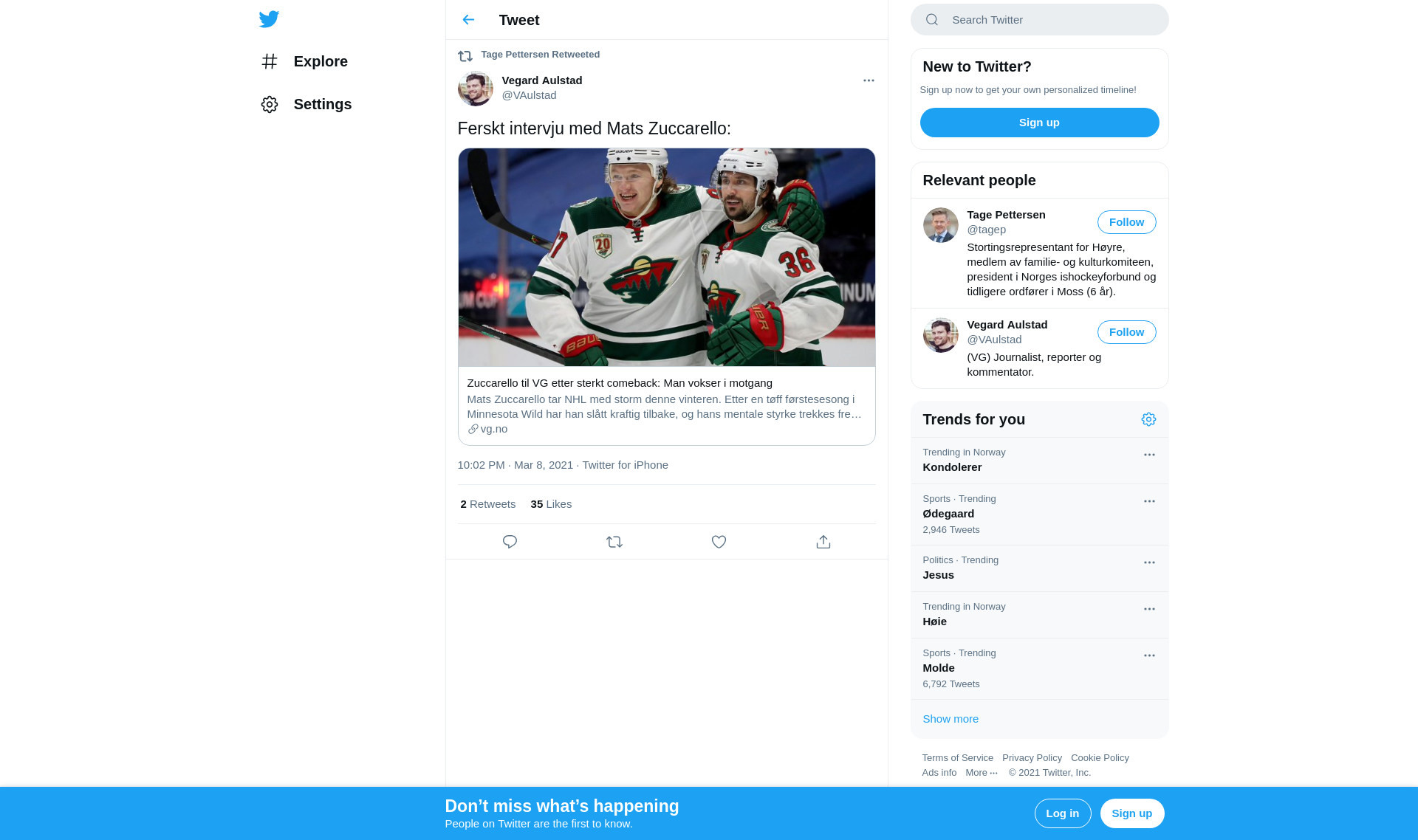The image size is (1418, 840).
Task: Click the vg.no domain text
Action: (x=494, y=429)
